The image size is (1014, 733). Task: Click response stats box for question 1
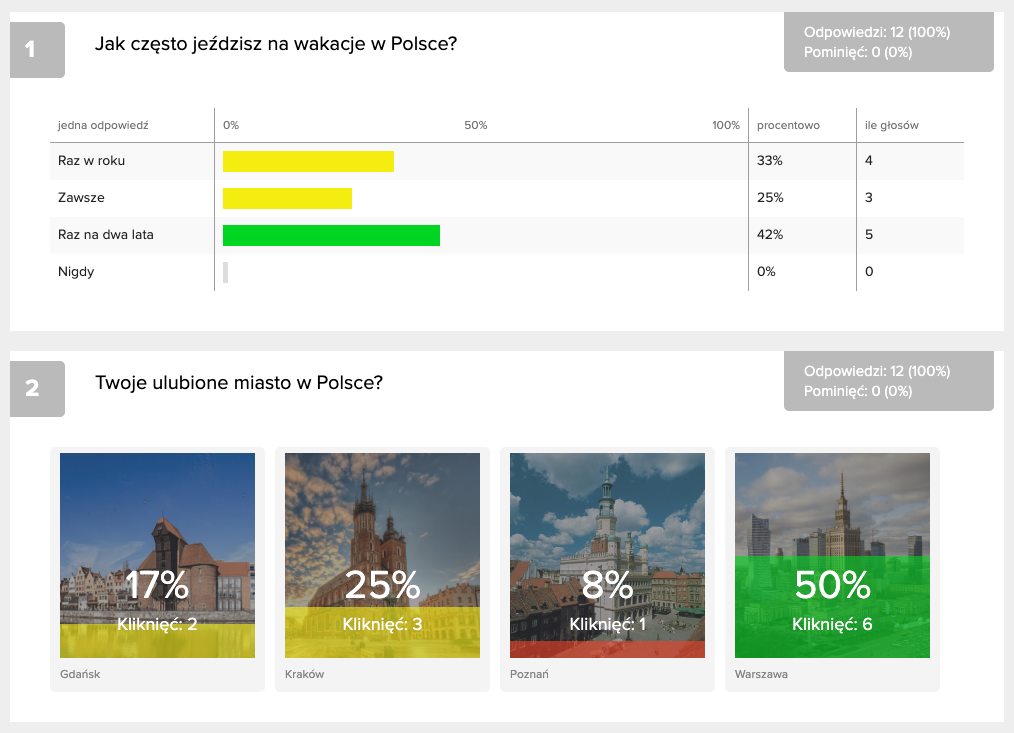coord(888,42)
